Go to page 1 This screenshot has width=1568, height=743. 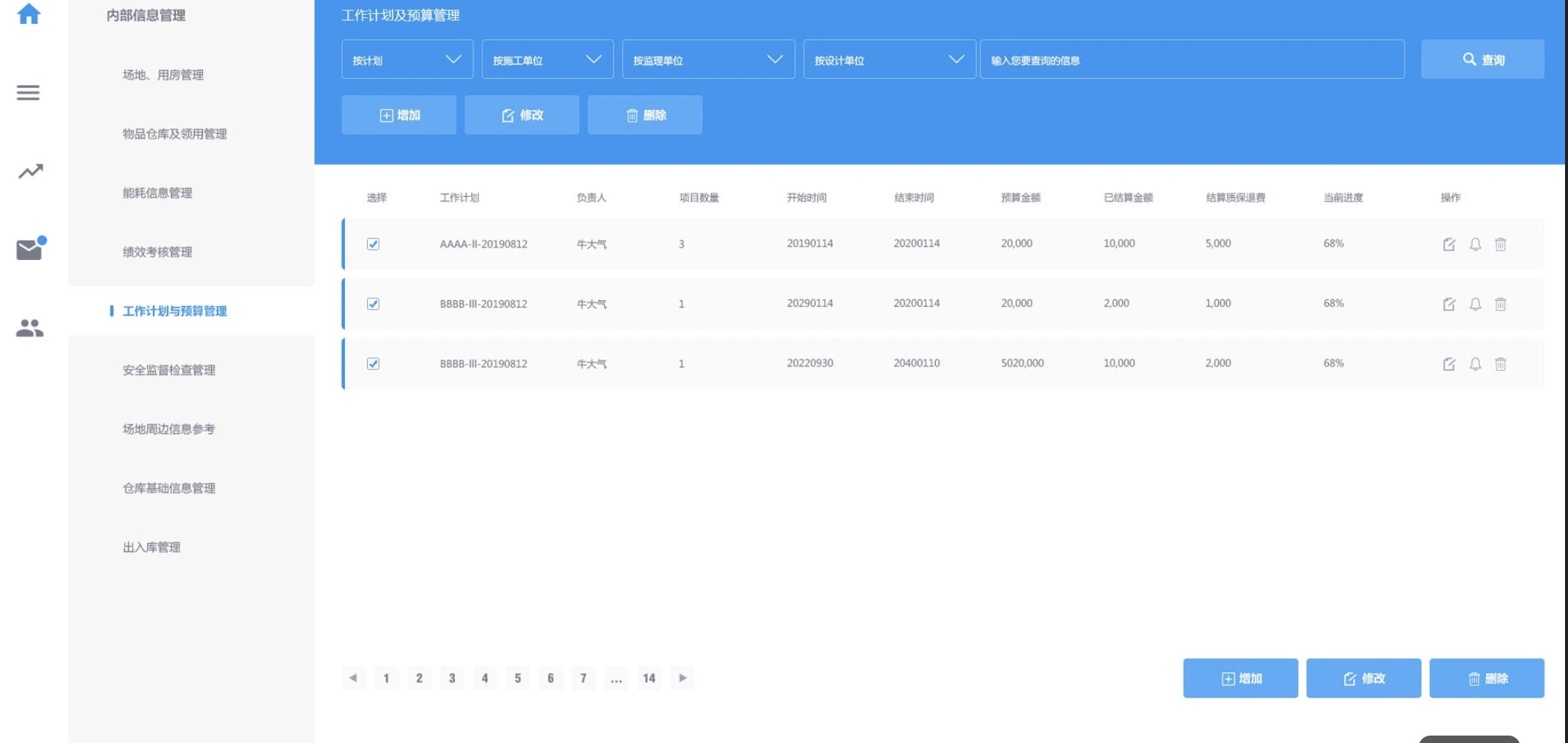pos(386,678)
